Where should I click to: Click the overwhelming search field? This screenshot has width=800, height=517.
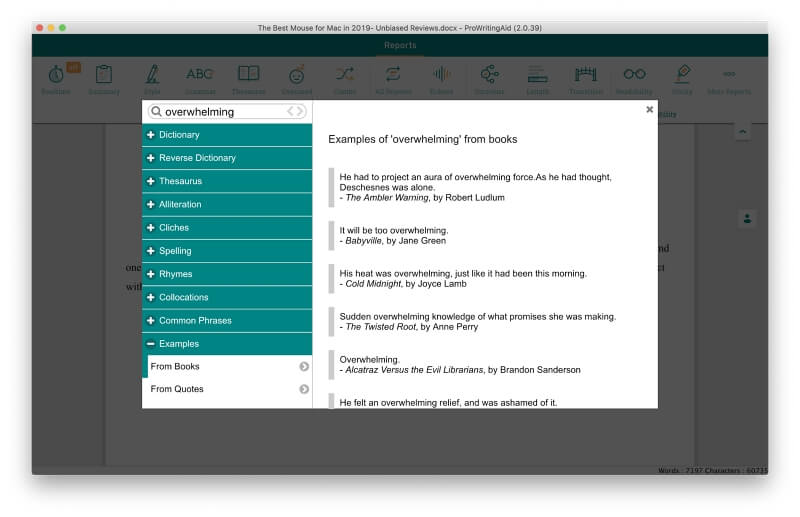[x=227, y=111]
